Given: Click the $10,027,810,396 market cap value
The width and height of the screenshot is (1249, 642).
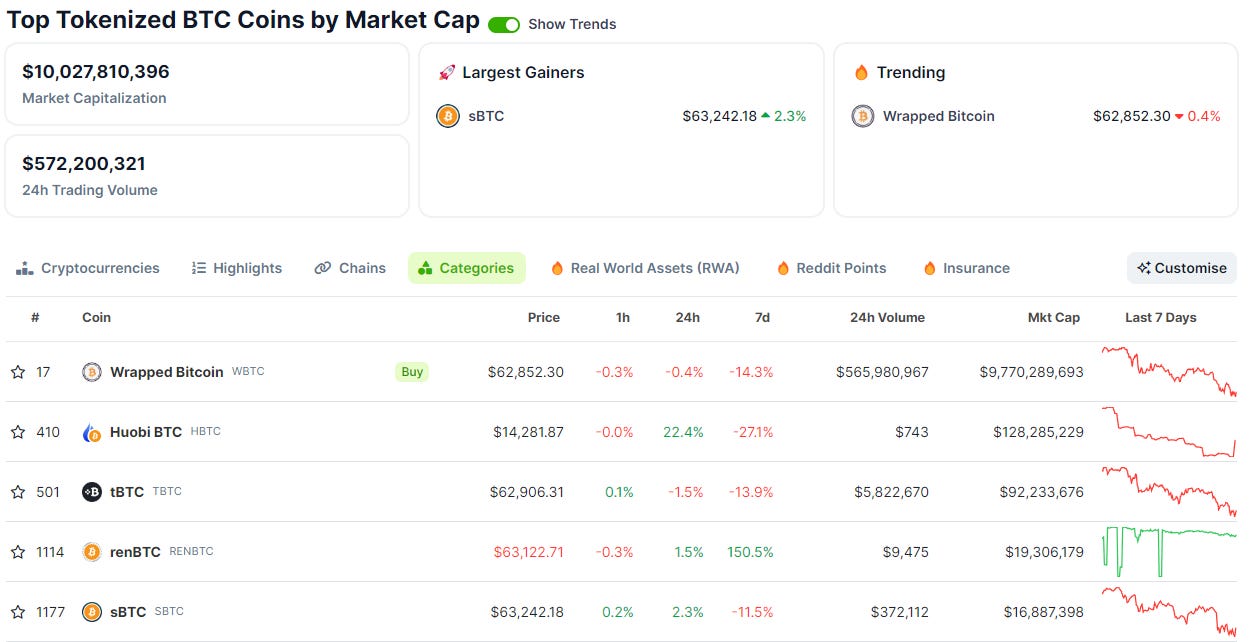Looking at the screenshot, I should click(96, 72).
